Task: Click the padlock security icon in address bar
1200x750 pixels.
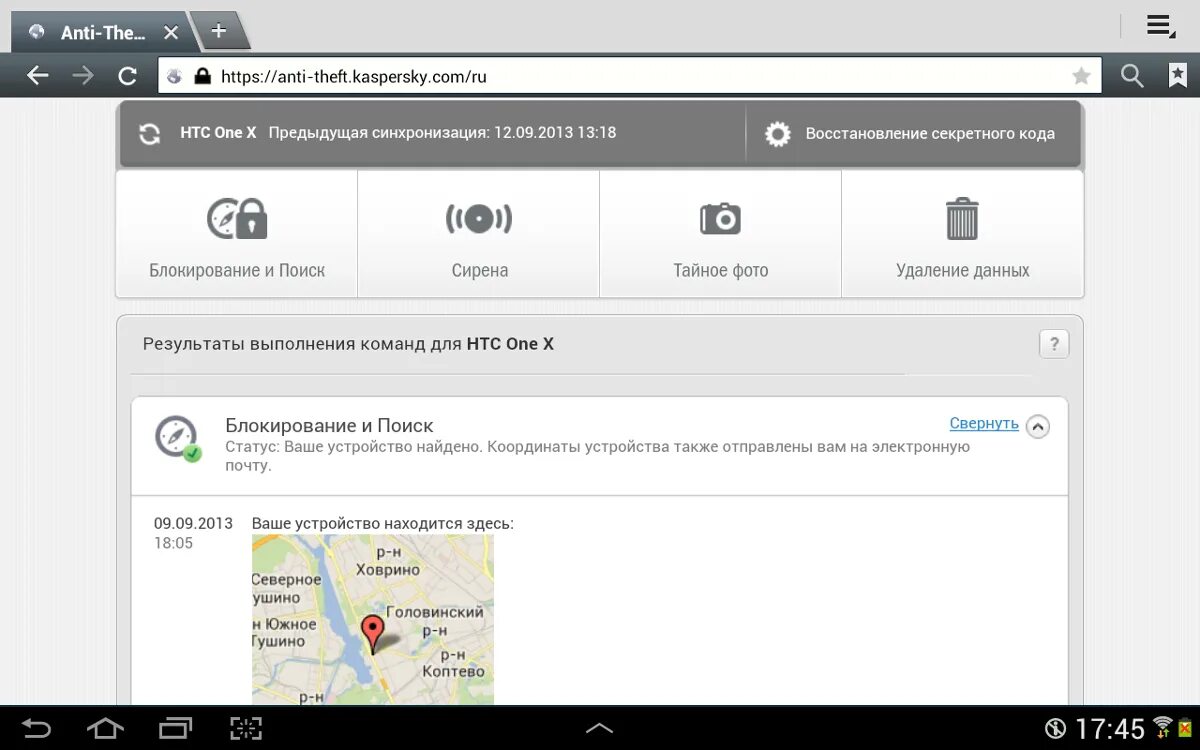Action: (x=203, y=76)
